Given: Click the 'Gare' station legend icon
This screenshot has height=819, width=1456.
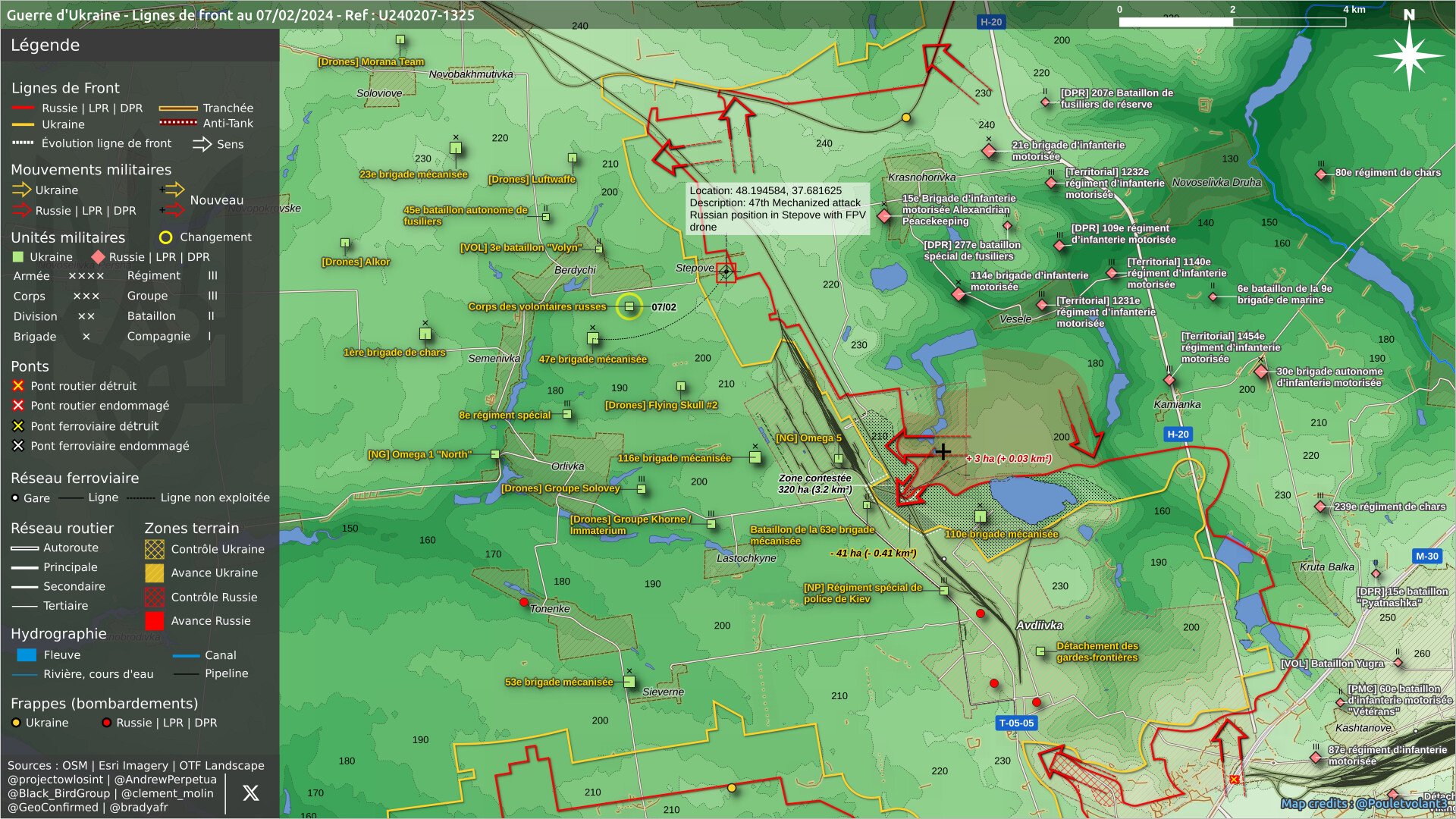Looking at the screenshot, I should point(15,498).
